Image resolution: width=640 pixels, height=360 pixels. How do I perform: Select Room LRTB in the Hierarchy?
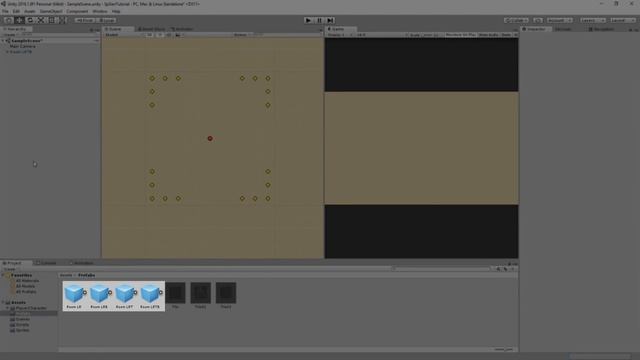pyautogui.click(x=21, y=52)
